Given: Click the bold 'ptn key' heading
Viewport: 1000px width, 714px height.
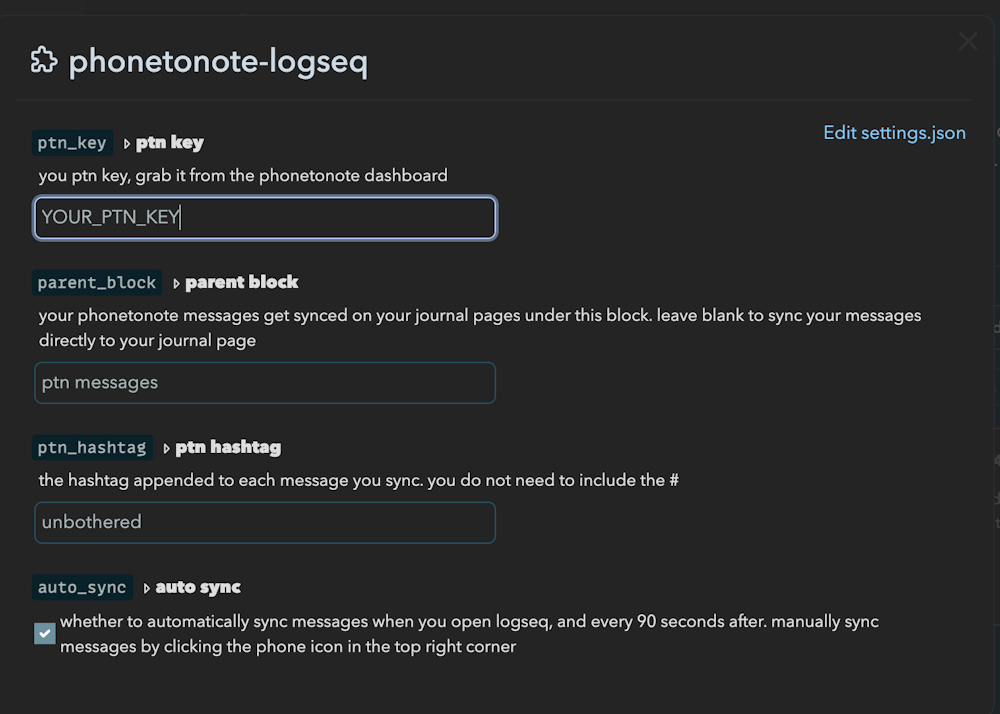Looking at the screenshot, I should click(x=170, y=143).
